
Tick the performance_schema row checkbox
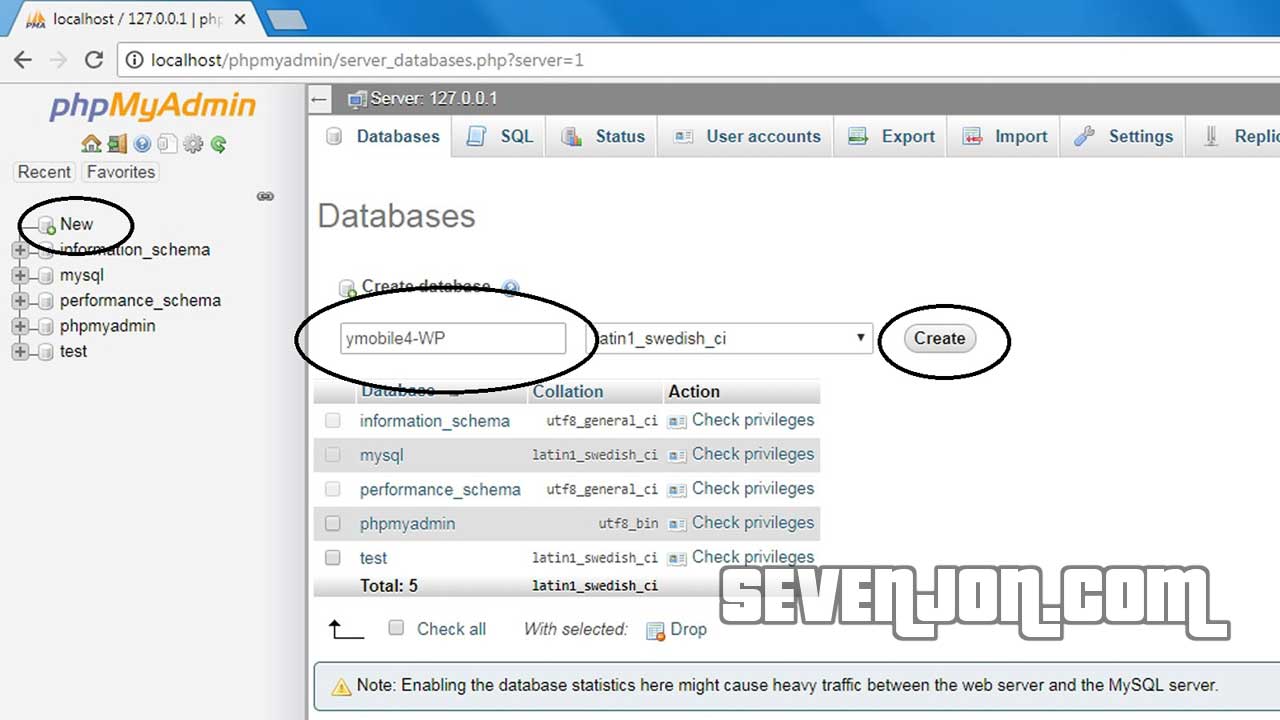pos(333,489)
